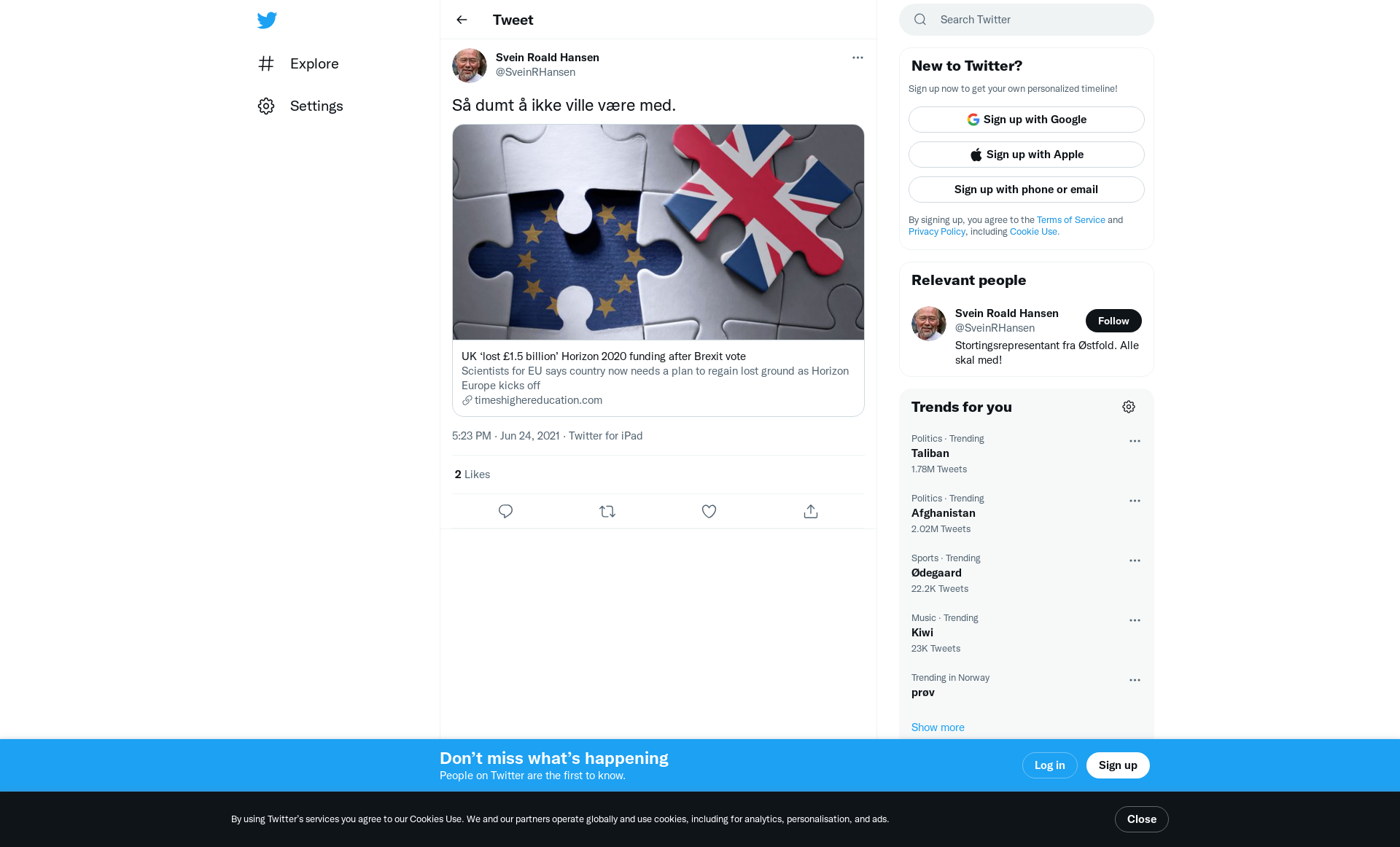Open more options for Ødegaard trend
Viewport: 1400px width, 847px height.
pyautogui.click(x=1135, y=561)
